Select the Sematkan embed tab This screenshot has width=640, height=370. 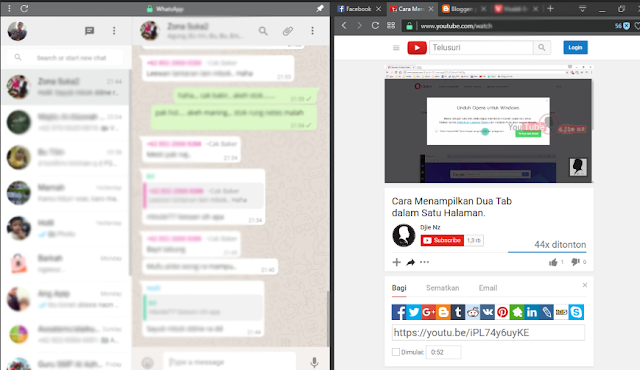point(442,288)
